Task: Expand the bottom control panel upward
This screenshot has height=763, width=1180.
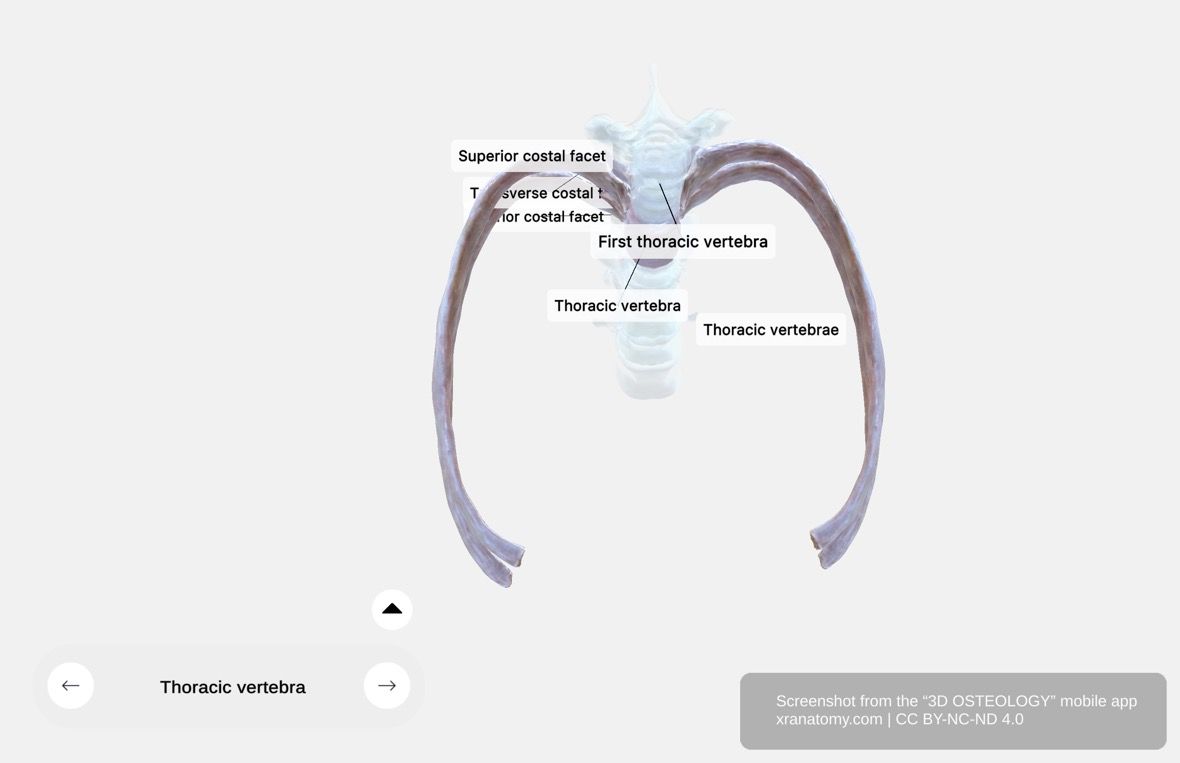Action: point(392,608)
